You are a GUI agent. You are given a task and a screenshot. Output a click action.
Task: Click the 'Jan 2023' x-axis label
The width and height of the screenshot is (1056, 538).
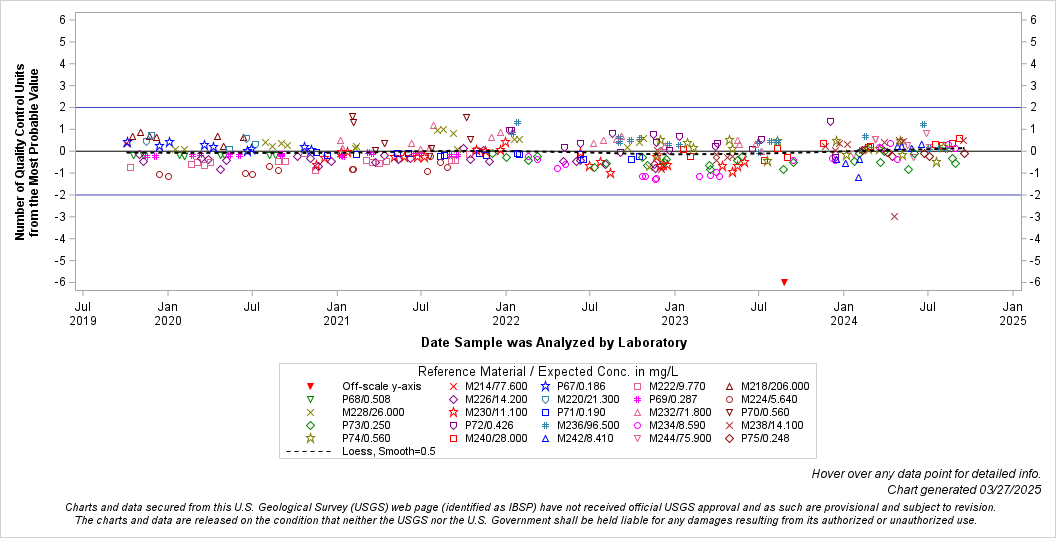(x=675, y=314)
